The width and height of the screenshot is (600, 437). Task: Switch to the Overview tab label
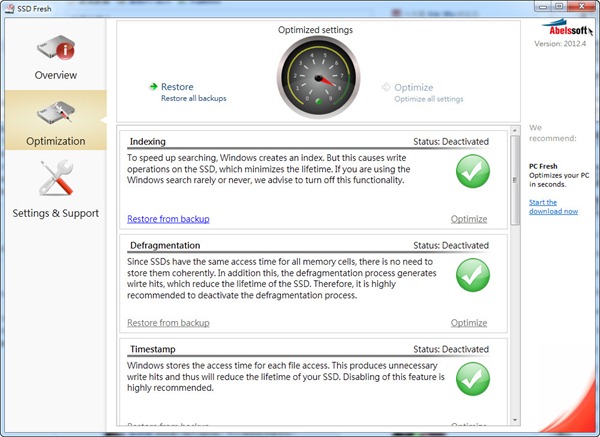point(56,75)
